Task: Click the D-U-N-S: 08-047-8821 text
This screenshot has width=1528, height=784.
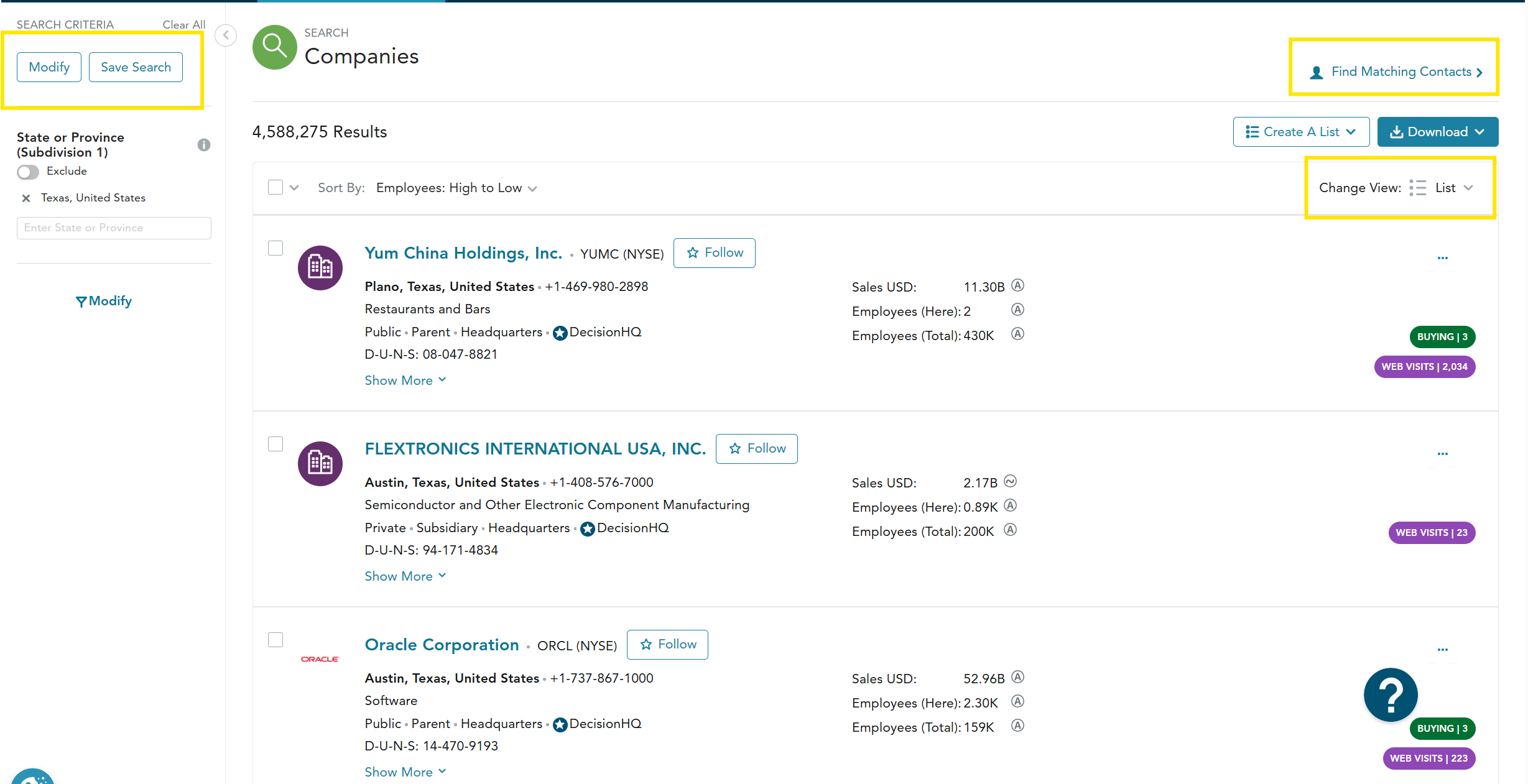Action: [x=431, y=354]
